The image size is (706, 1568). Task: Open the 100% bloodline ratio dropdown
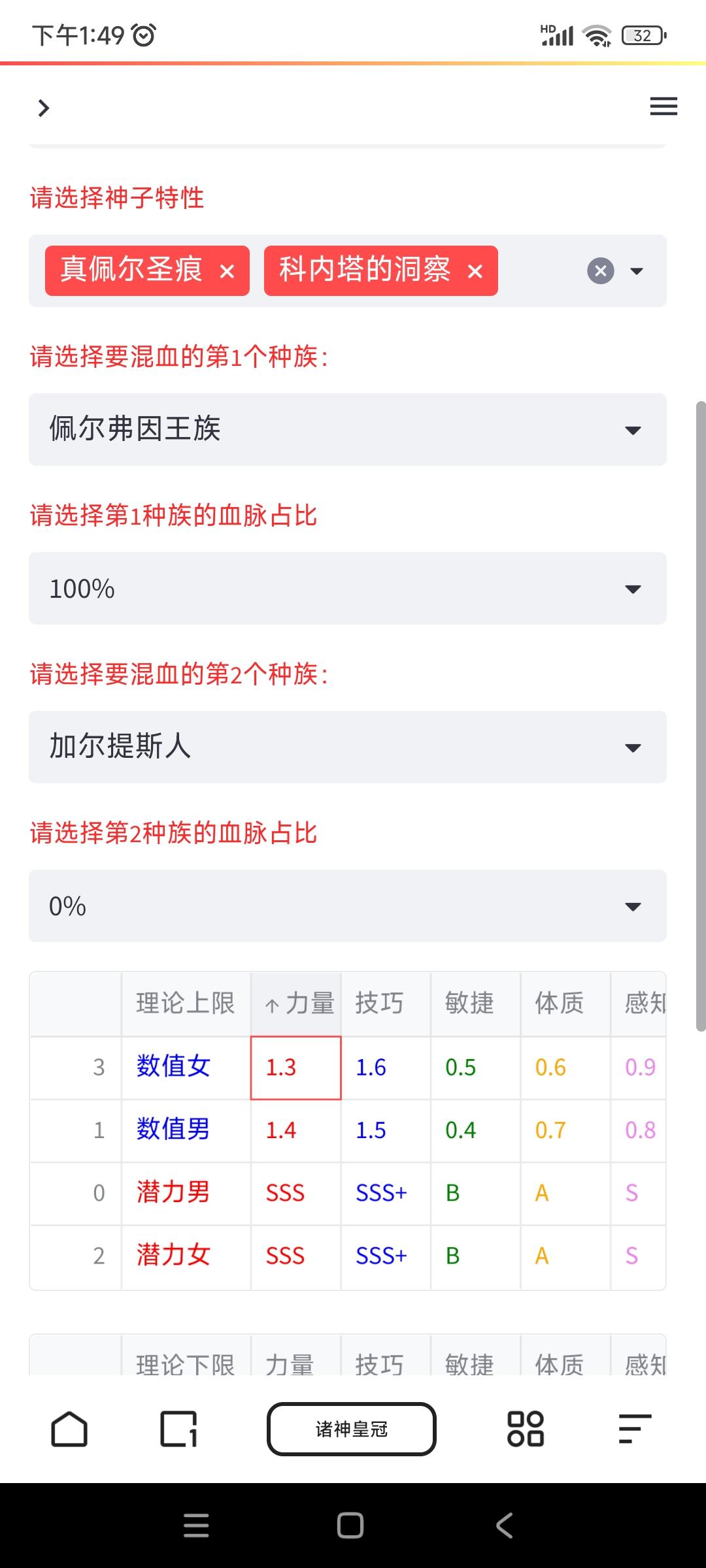coord(348,588)
